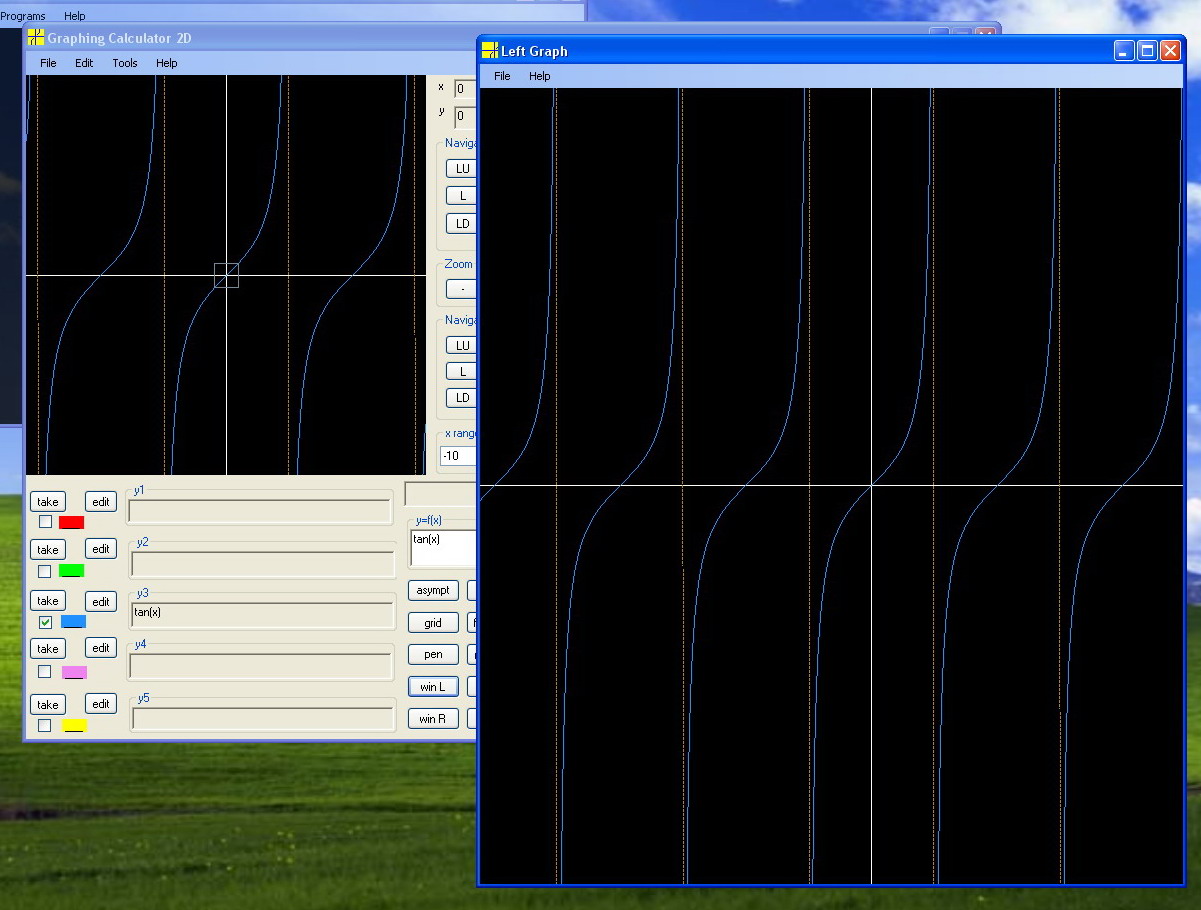Minimize the Left Graph window

[x=1124, y=51]
